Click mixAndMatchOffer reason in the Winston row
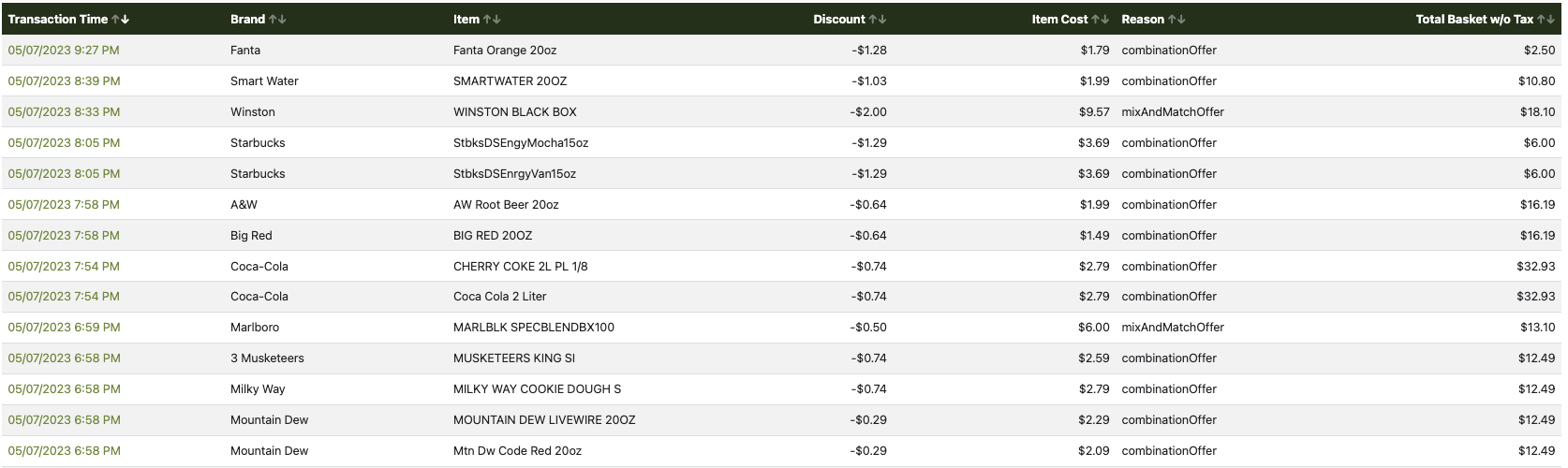The width and height of the screenshot is (1568, 468). (x=1173, y=112)
